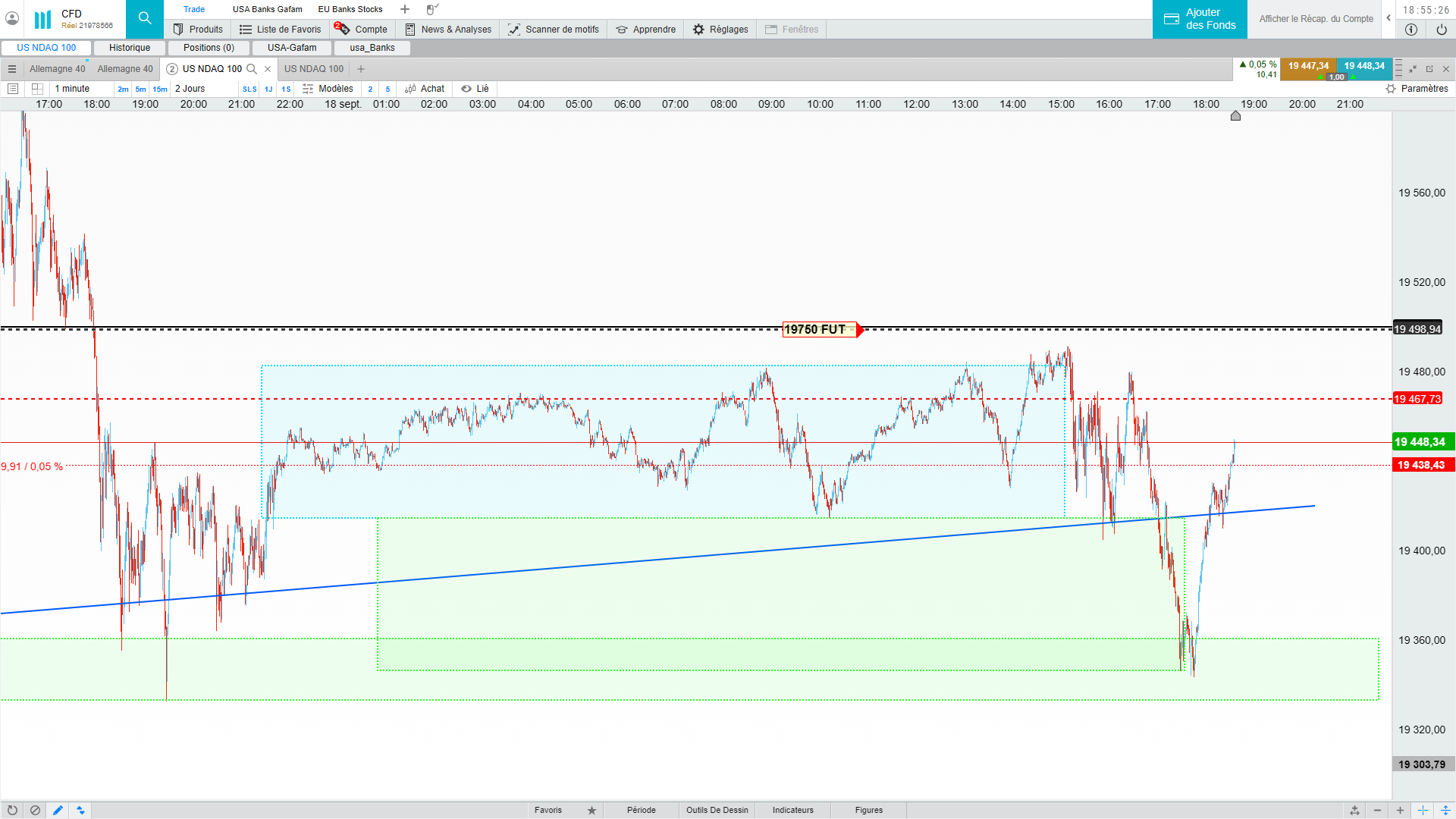
Task: Open the instrument search magnifier
Action: pos(144,19)
